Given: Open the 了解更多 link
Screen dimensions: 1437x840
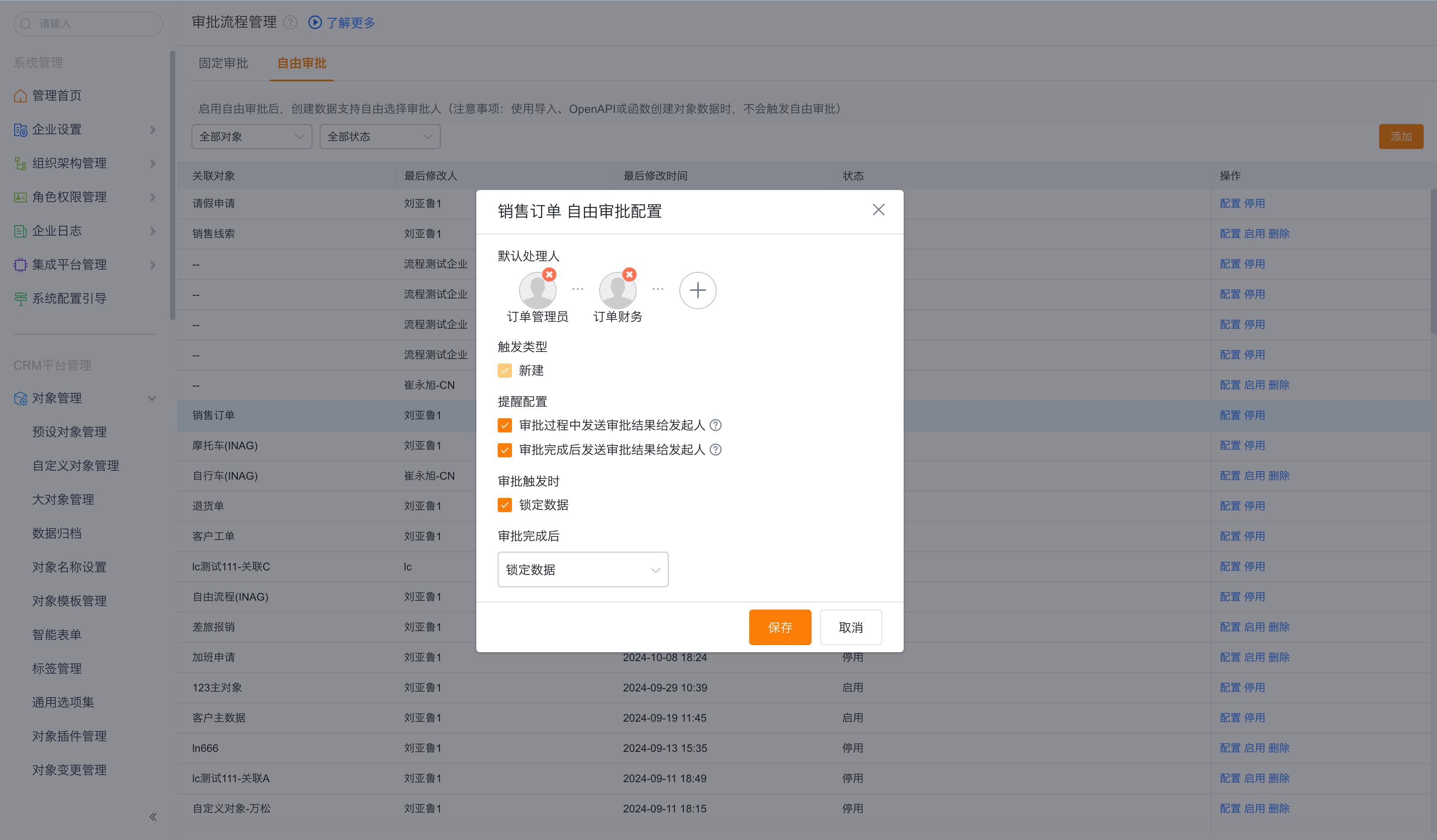Looking at the screenshot, I should tap(351, 23).
